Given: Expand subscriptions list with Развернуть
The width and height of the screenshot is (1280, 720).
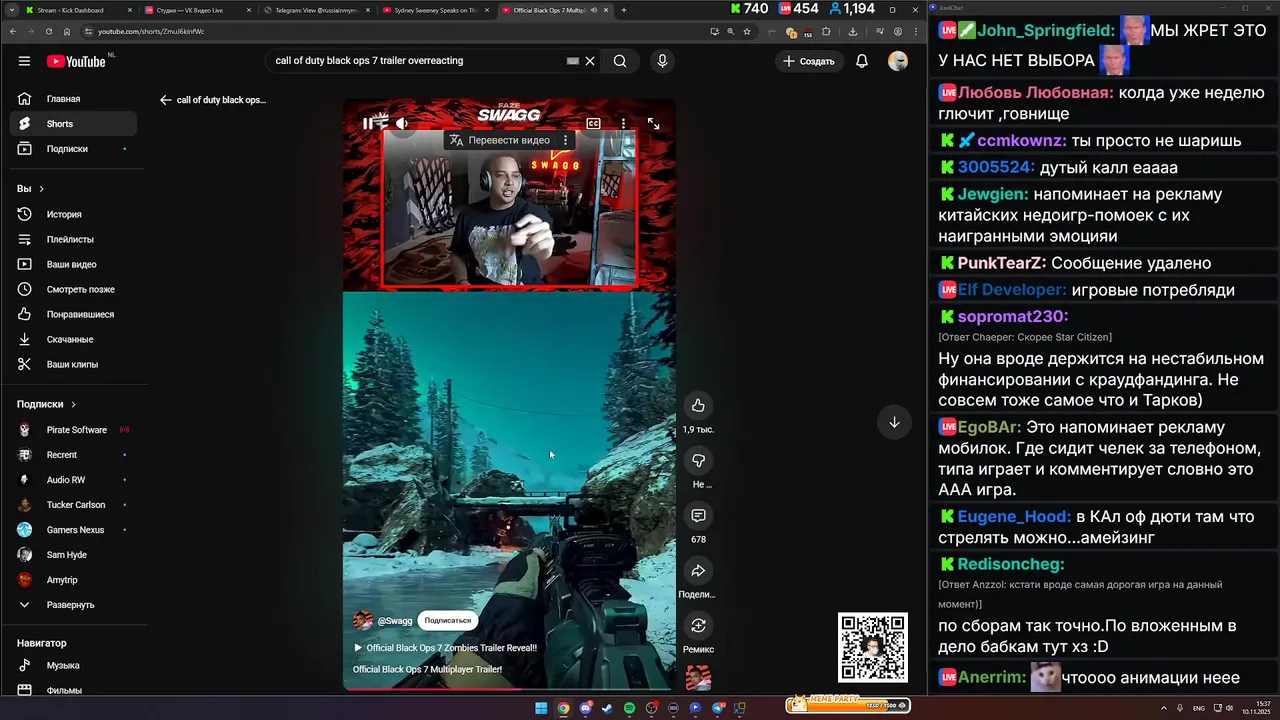Looking at the screenshot, I should pyautogui.click(x=73, y=605).
